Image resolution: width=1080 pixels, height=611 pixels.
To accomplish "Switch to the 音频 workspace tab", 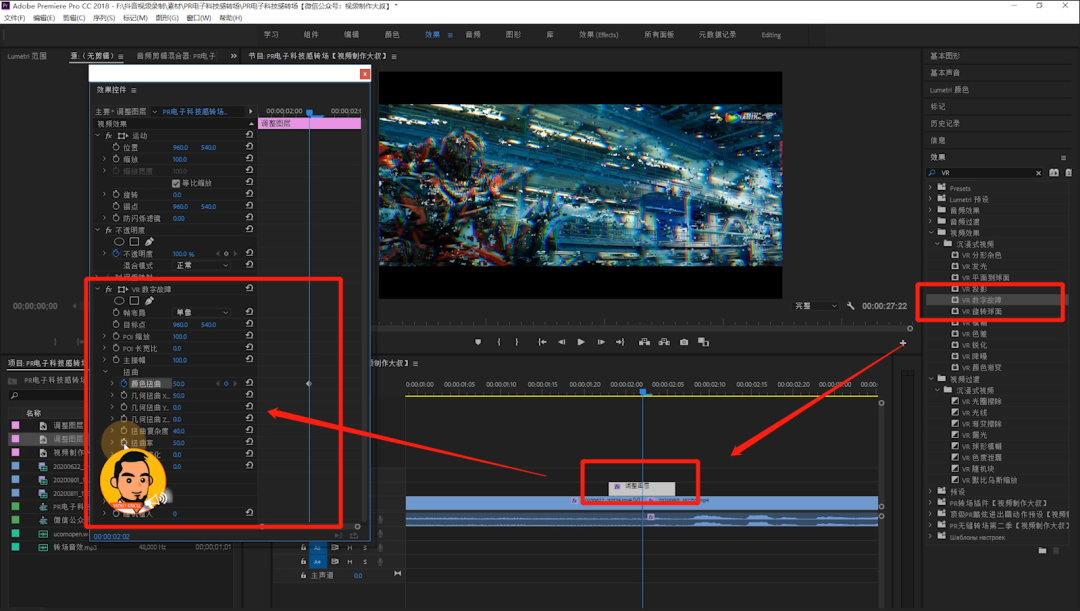I will [472, 34].
